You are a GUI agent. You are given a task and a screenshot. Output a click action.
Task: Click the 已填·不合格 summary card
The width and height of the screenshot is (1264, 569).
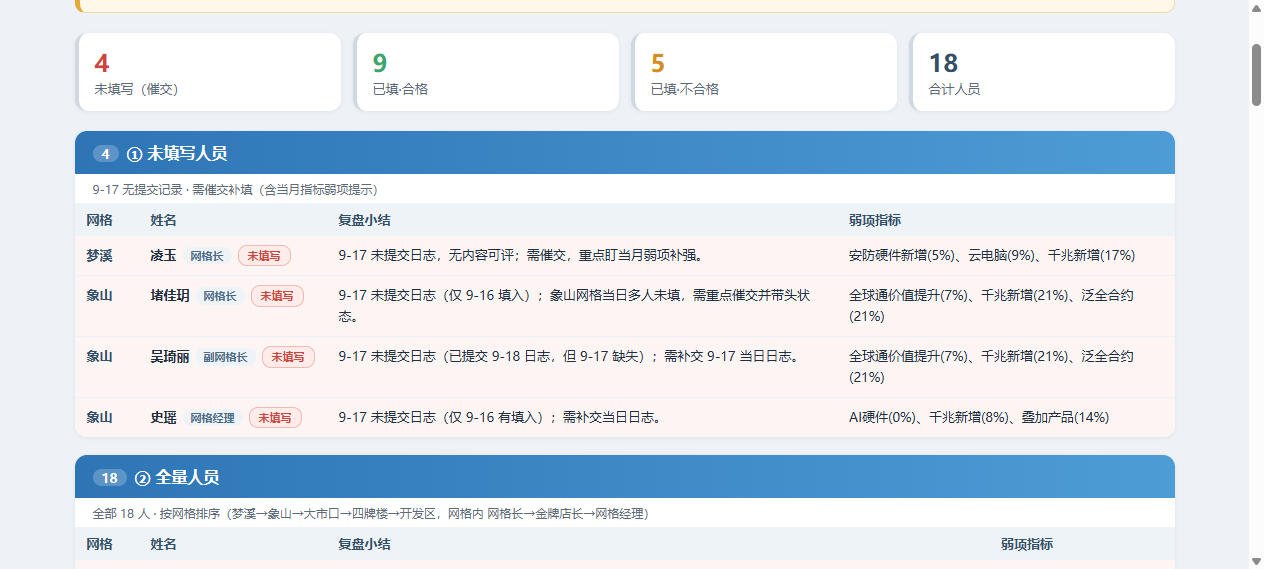pyautogui.click(x=764, y=72)
